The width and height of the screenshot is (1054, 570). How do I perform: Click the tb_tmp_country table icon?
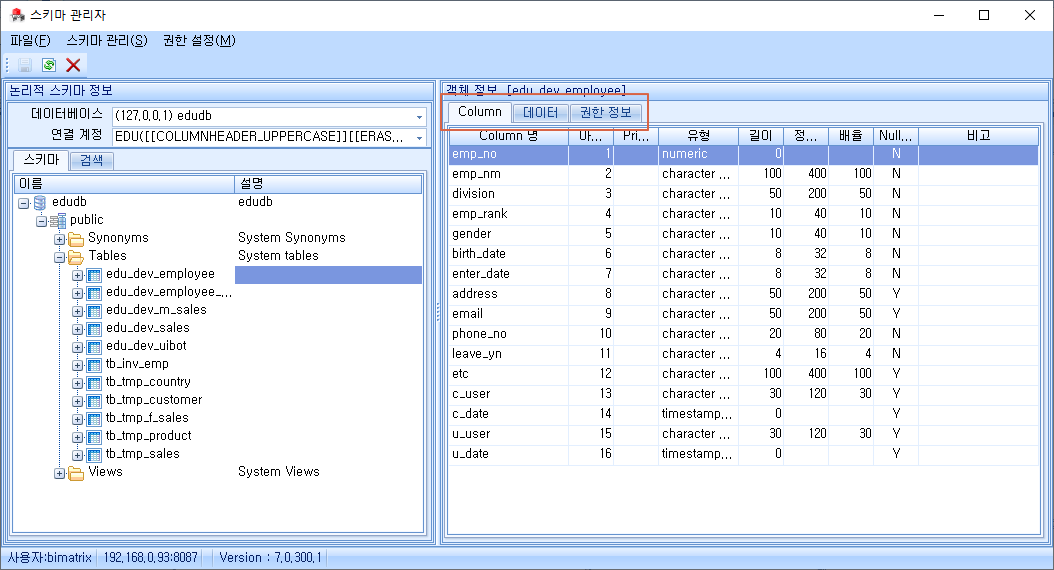coord(94,382)
